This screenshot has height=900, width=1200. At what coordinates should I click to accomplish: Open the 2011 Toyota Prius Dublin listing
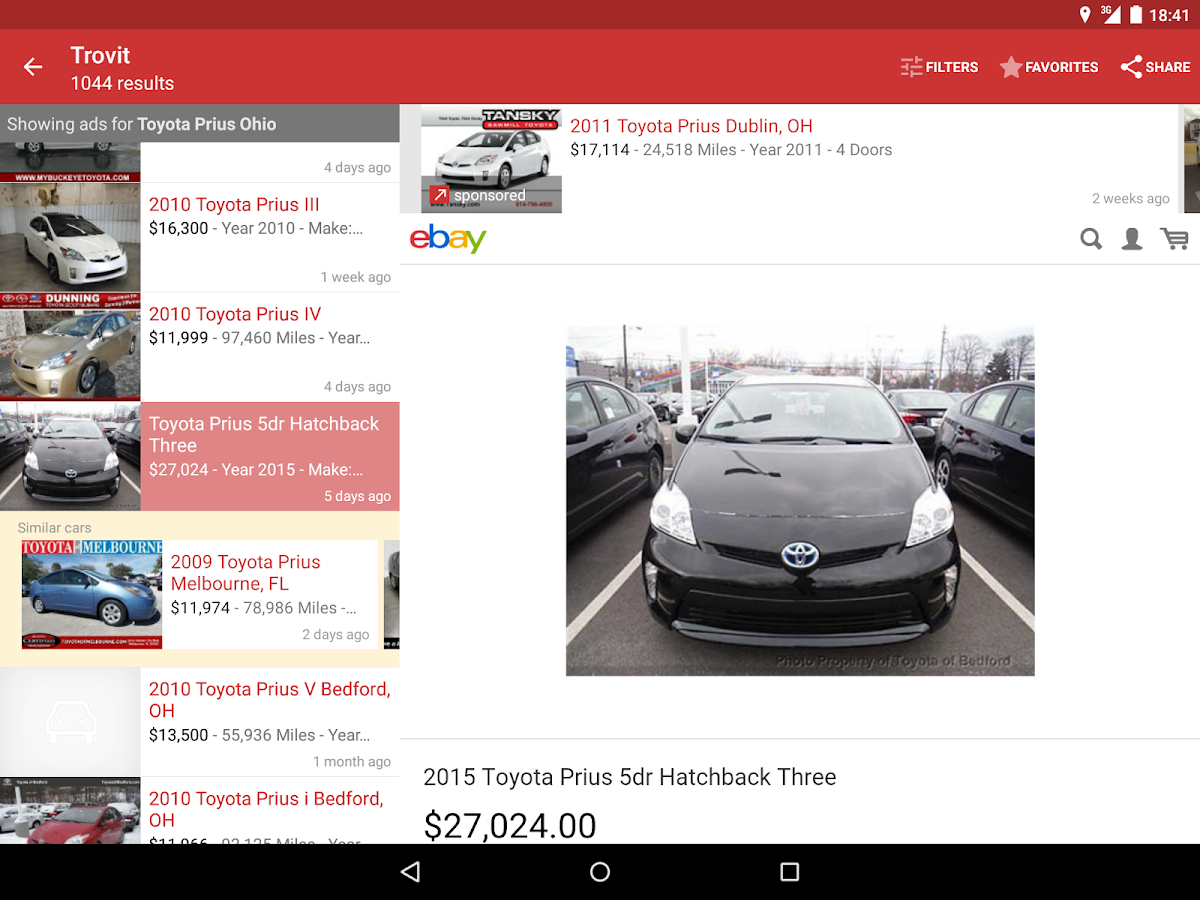[x=691, y=126]
